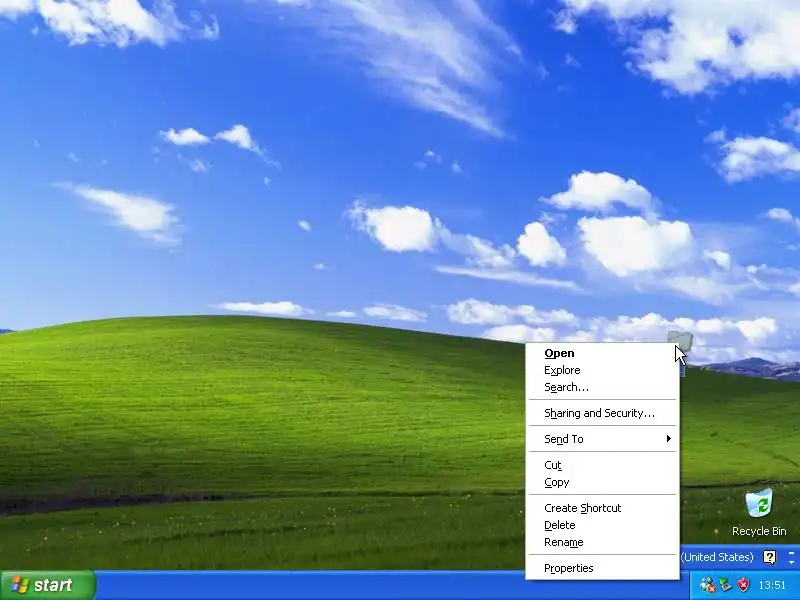Choose Copy from the context menu
The image size is (800, 600).
point(602,482)
